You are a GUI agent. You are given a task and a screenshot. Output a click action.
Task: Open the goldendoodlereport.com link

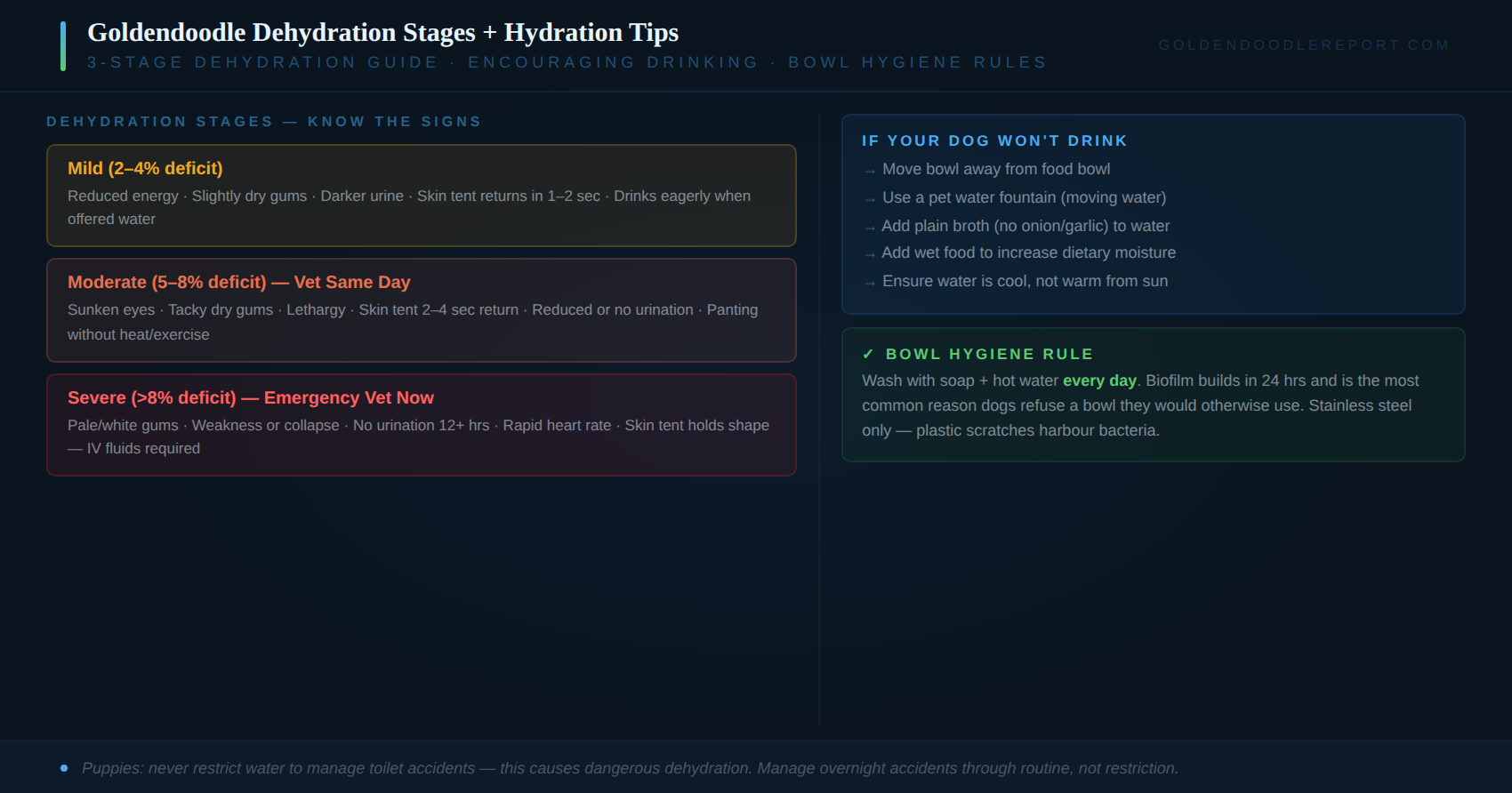(1304, 44)
